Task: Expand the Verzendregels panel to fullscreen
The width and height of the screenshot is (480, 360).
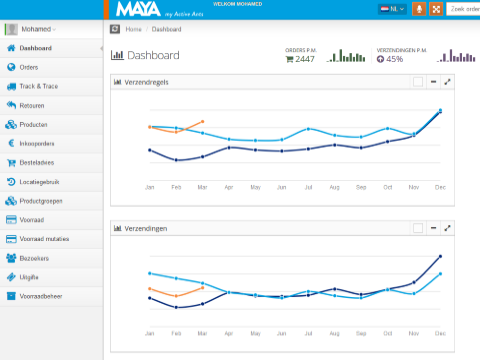Action: [x=447, y=82]
